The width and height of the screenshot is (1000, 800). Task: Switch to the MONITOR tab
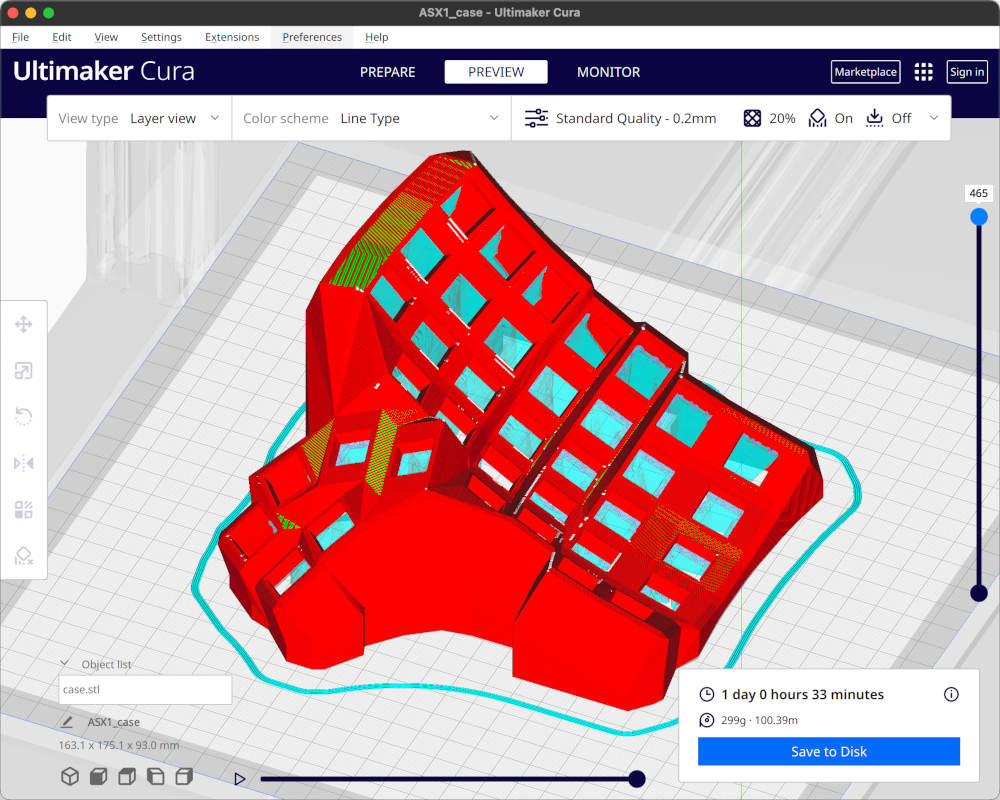608,71
